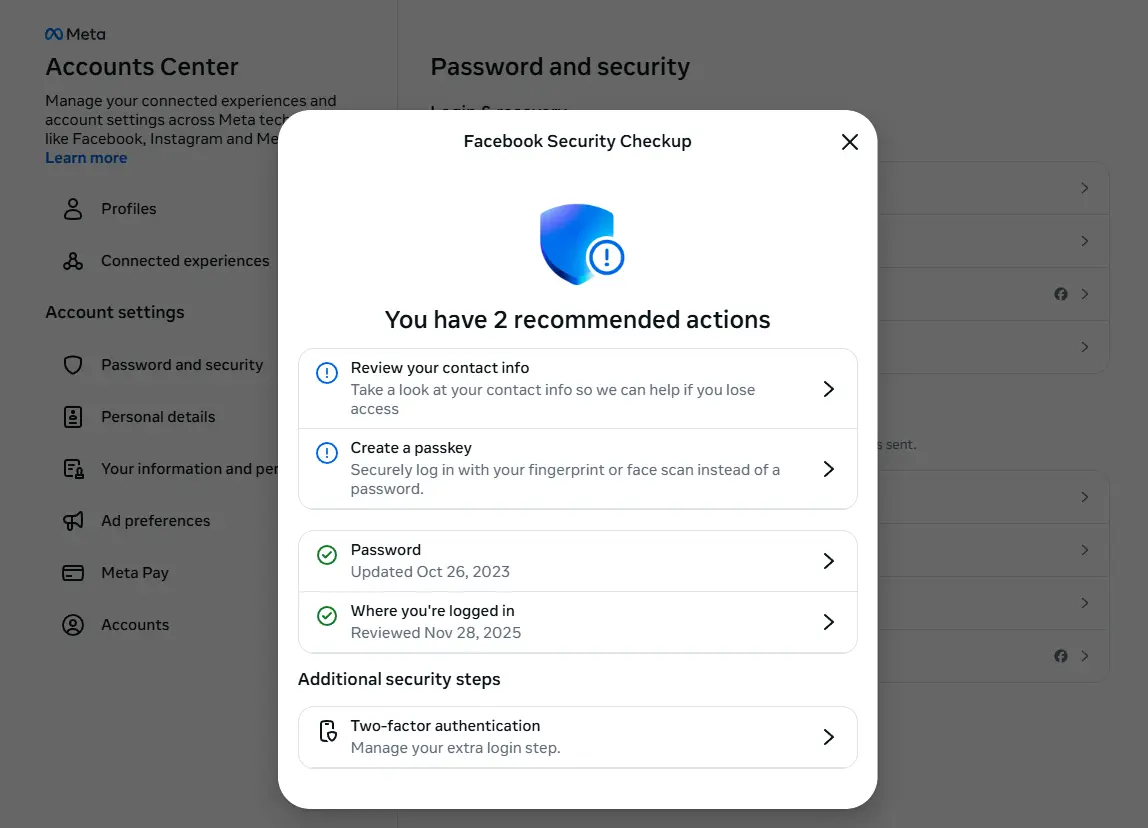The height and width of the screenshot is (828, 1148).
Task: Expand the Create a passkey row
Action: [x=828, y=469]
